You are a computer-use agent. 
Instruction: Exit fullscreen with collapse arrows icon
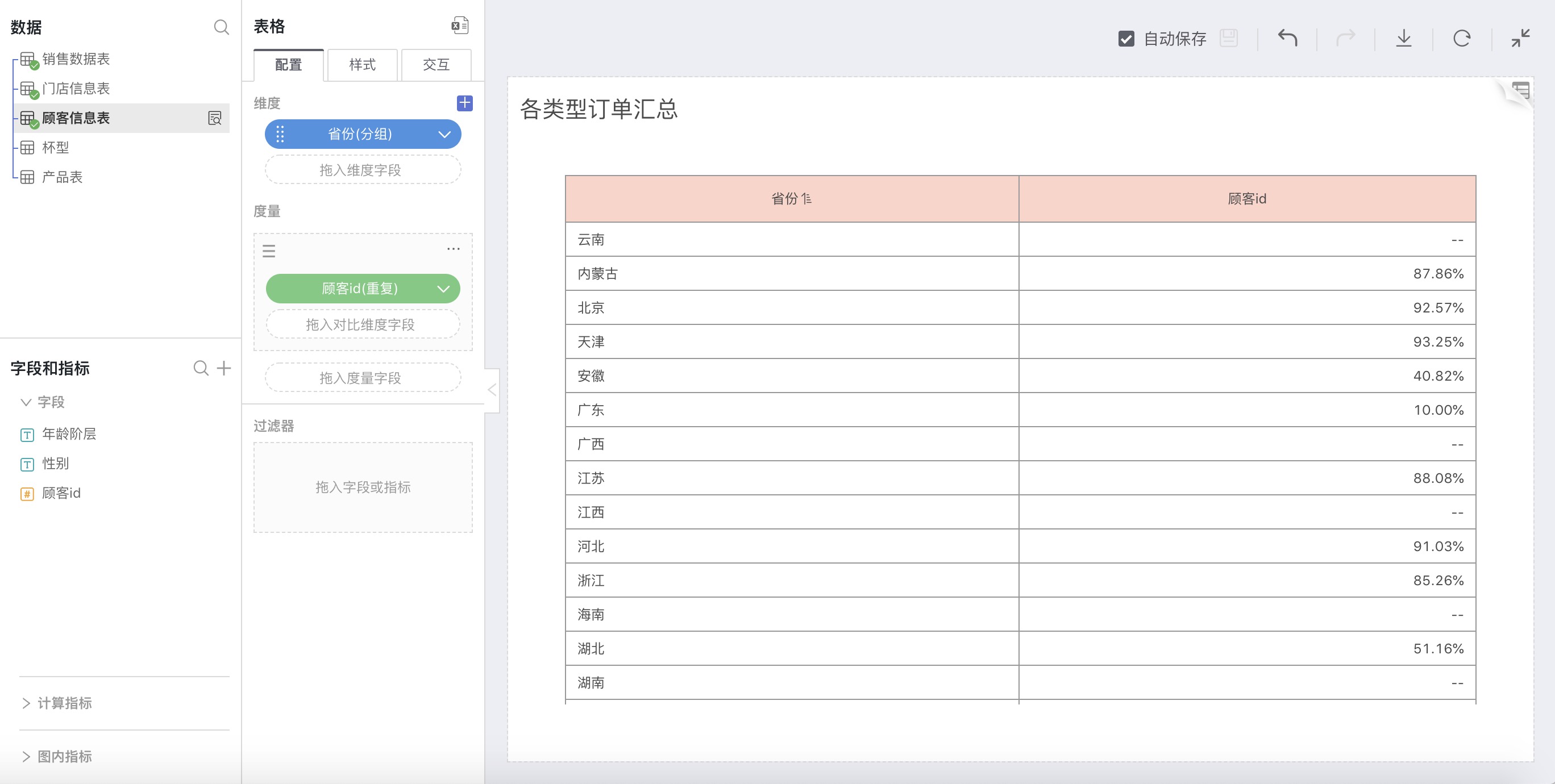pyautogui.click(x=1520, y=38)
